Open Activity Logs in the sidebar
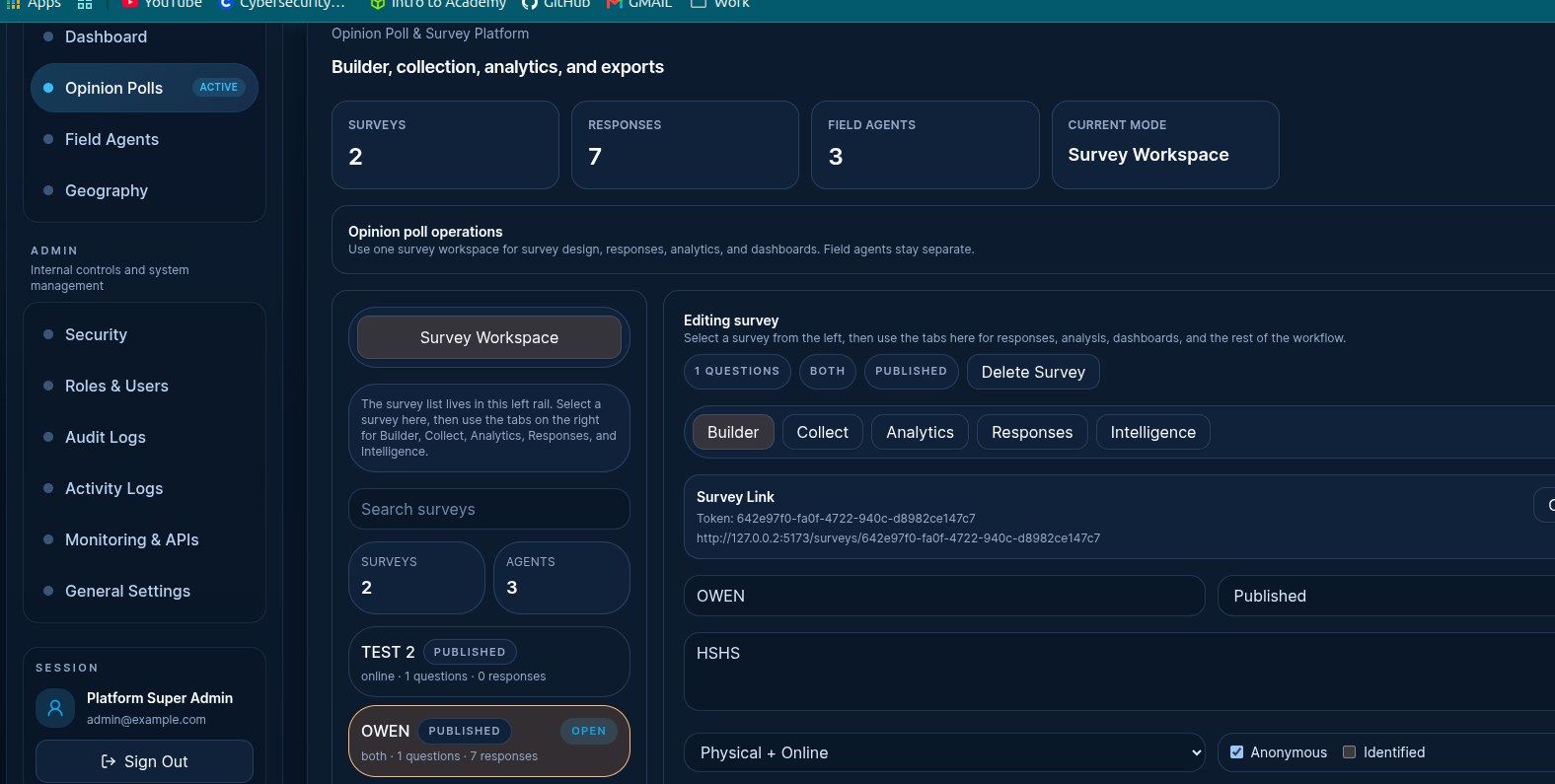This screenshot has width=1555, height=784. pyautogui.click(x=145, y=488)
